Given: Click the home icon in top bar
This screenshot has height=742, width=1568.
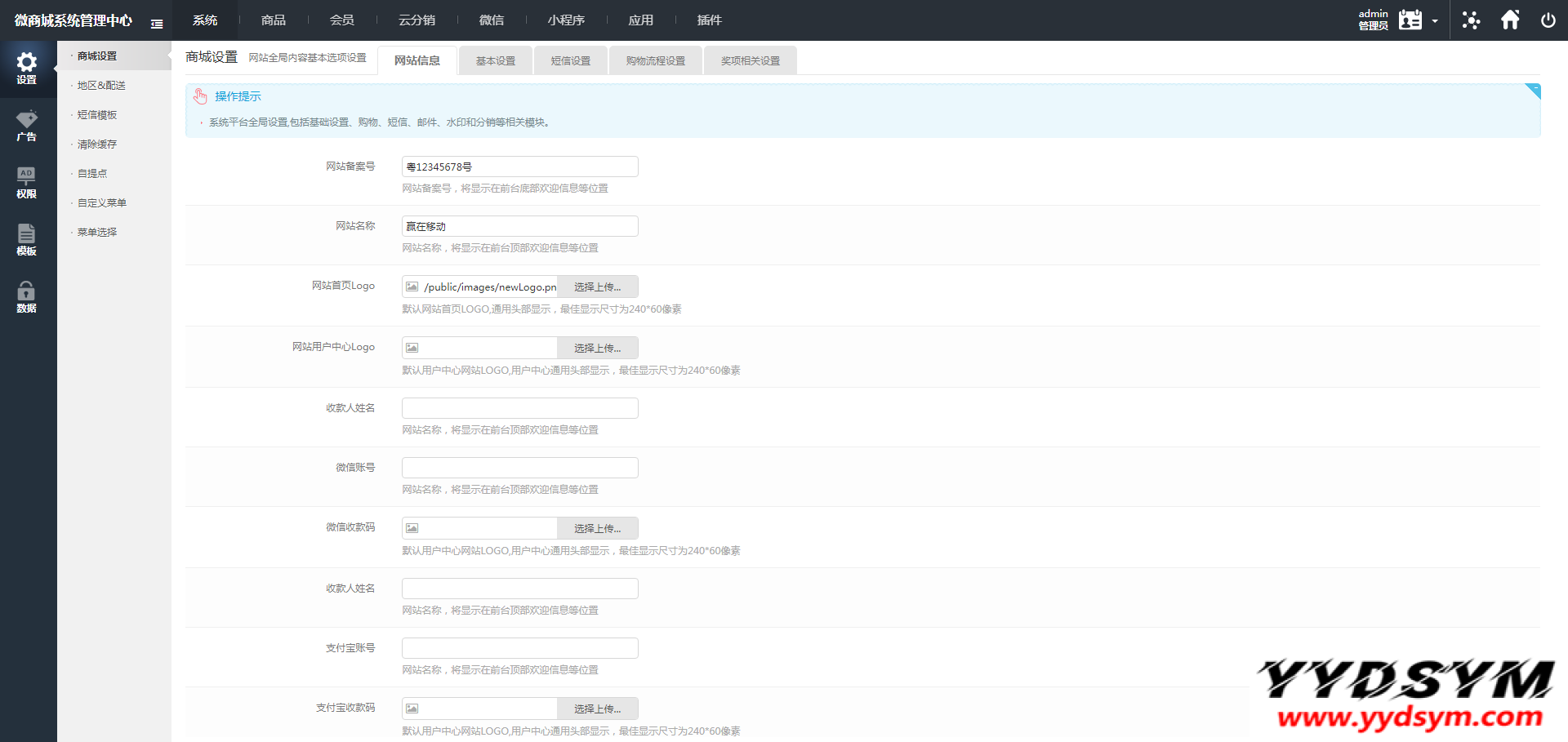Looking at the screenshot, I should pyautogui.click(x=1510, y=20).
